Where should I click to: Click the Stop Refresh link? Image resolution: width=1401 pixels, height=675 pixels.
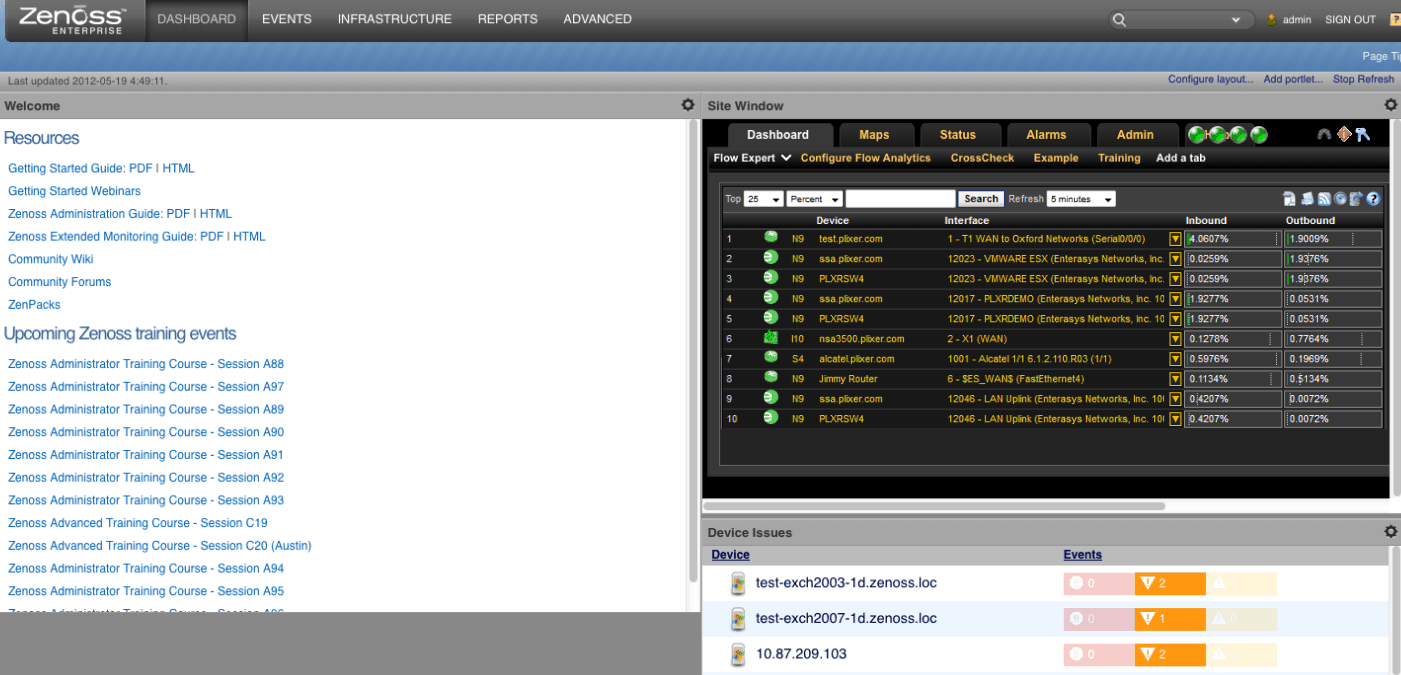tap(1363, 79)
